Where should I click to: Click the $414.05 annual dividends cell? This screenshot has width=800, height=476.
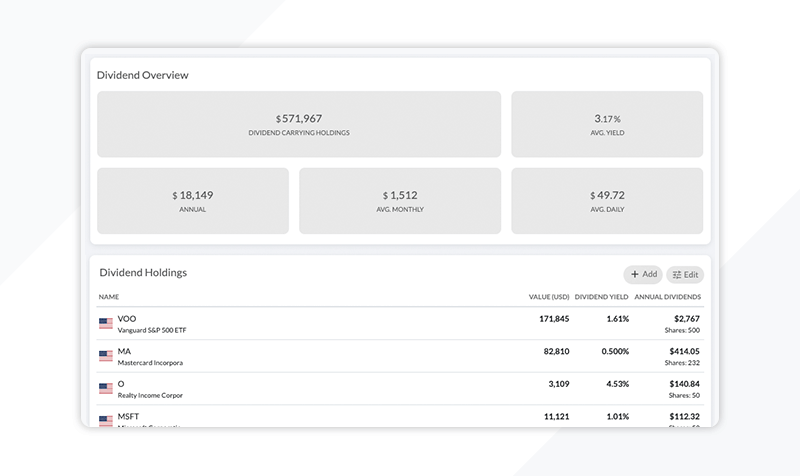coord(684,352)
